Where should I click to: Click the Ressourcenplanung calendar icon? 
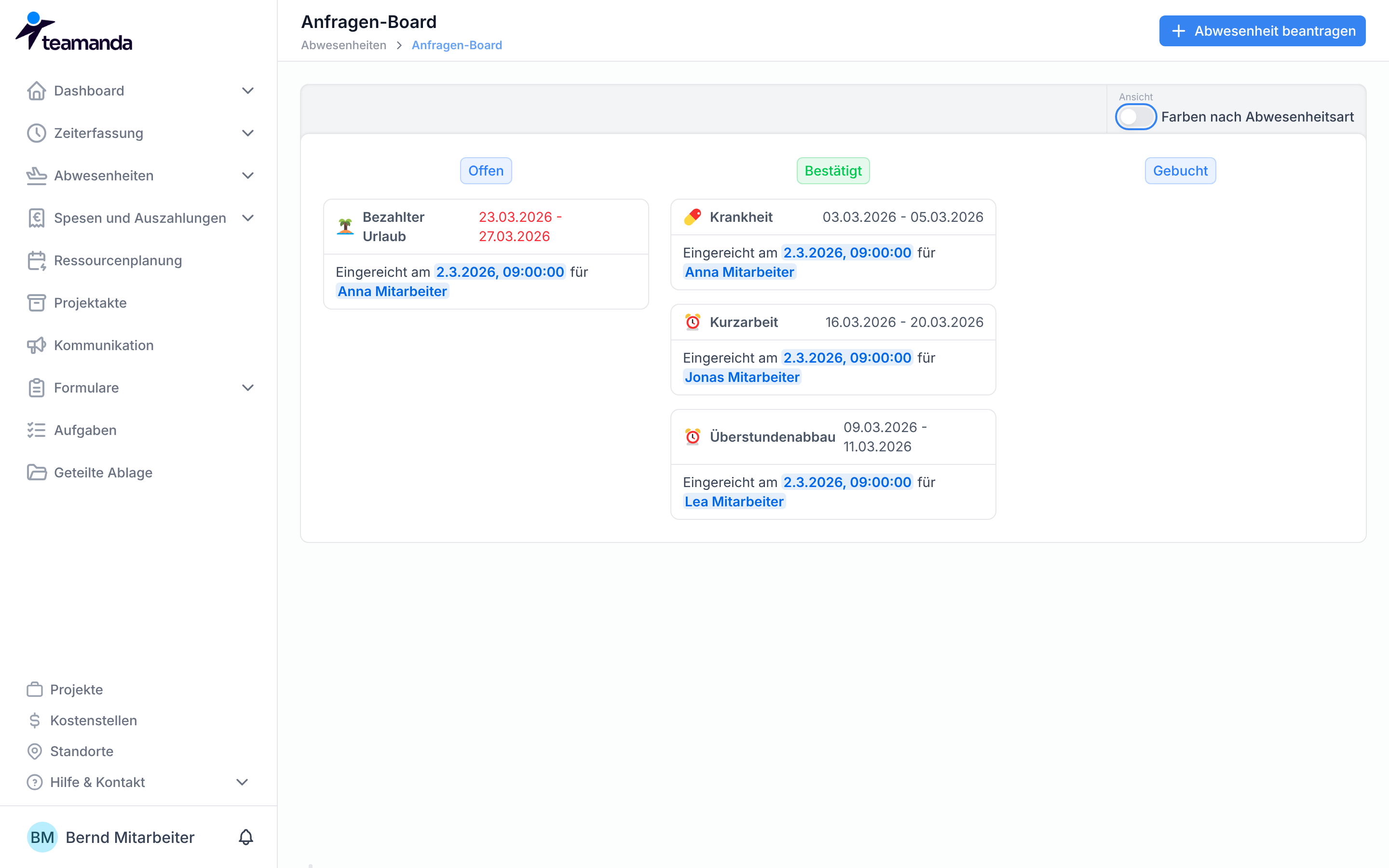[x=36, y=260]
